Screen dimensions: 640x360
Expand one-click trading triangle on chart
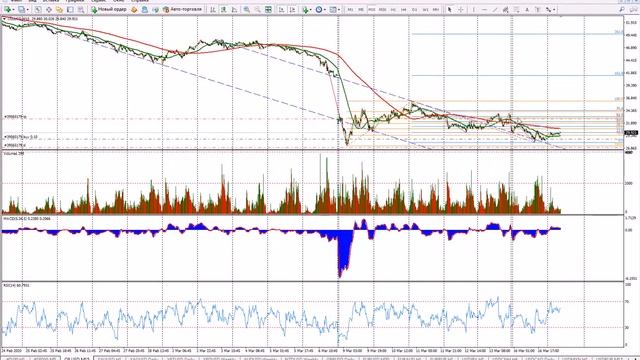pyautogui.click(x=4, y=19)
